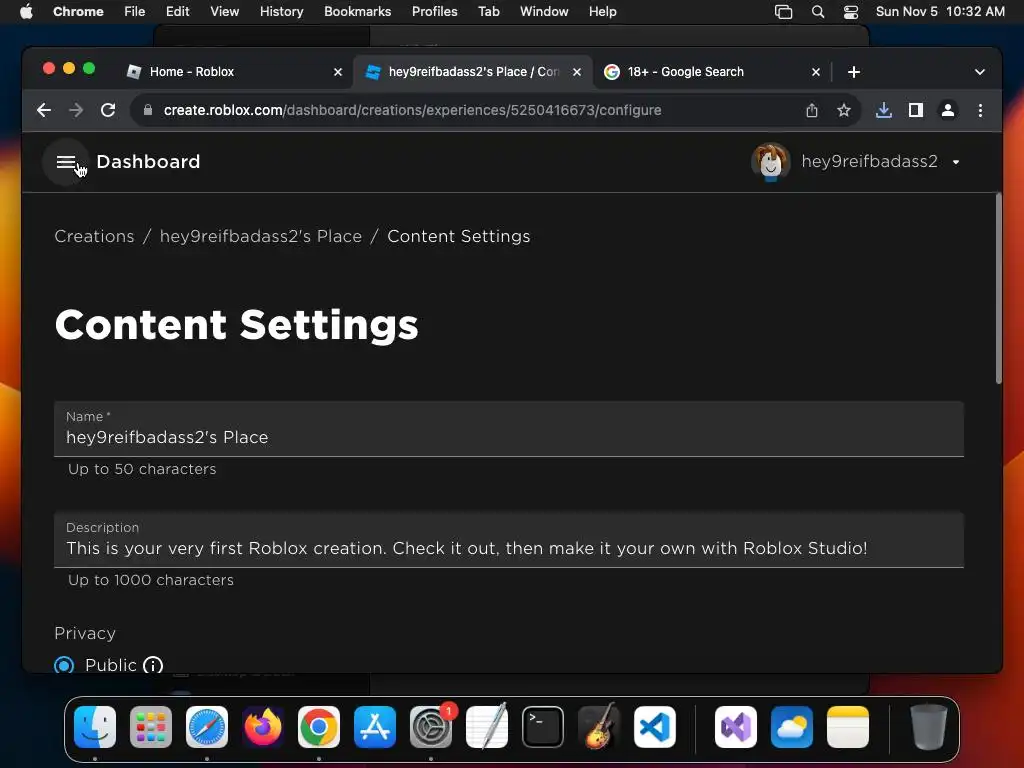Open the History menu
The height and width of the screenshot is (768, 1024).
281,11
